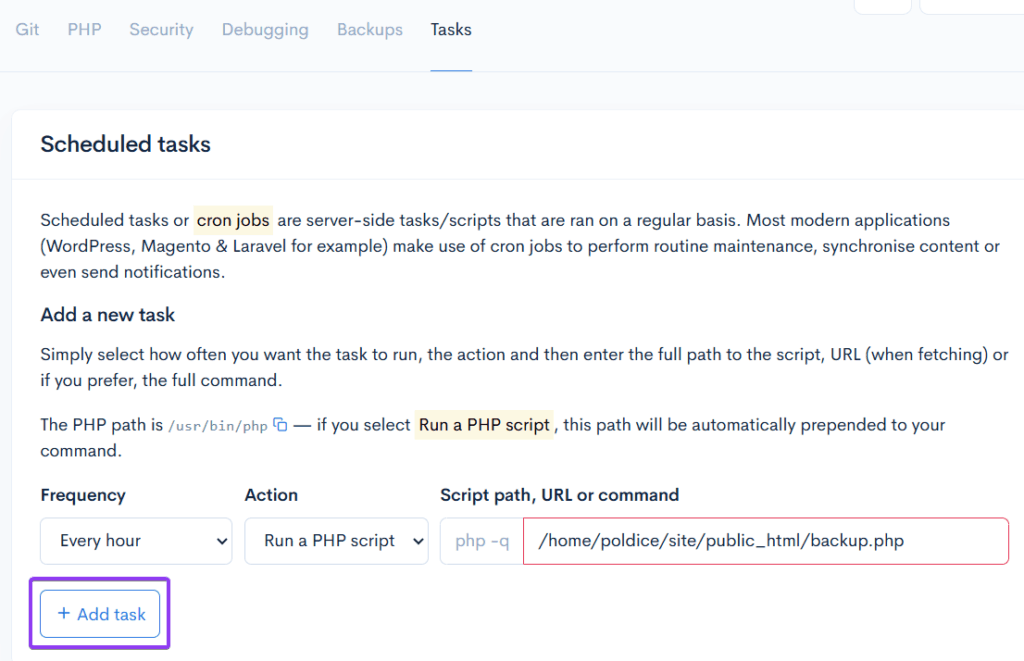Click the highlighted cron jobs term
The width and height of the screenshot is (1024, 661).
click(x=233, y=219)
